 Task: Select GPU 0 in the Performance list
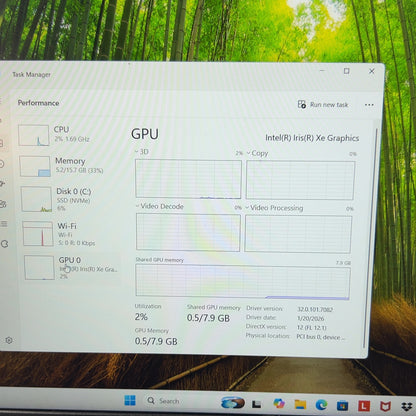coord(72,267)
